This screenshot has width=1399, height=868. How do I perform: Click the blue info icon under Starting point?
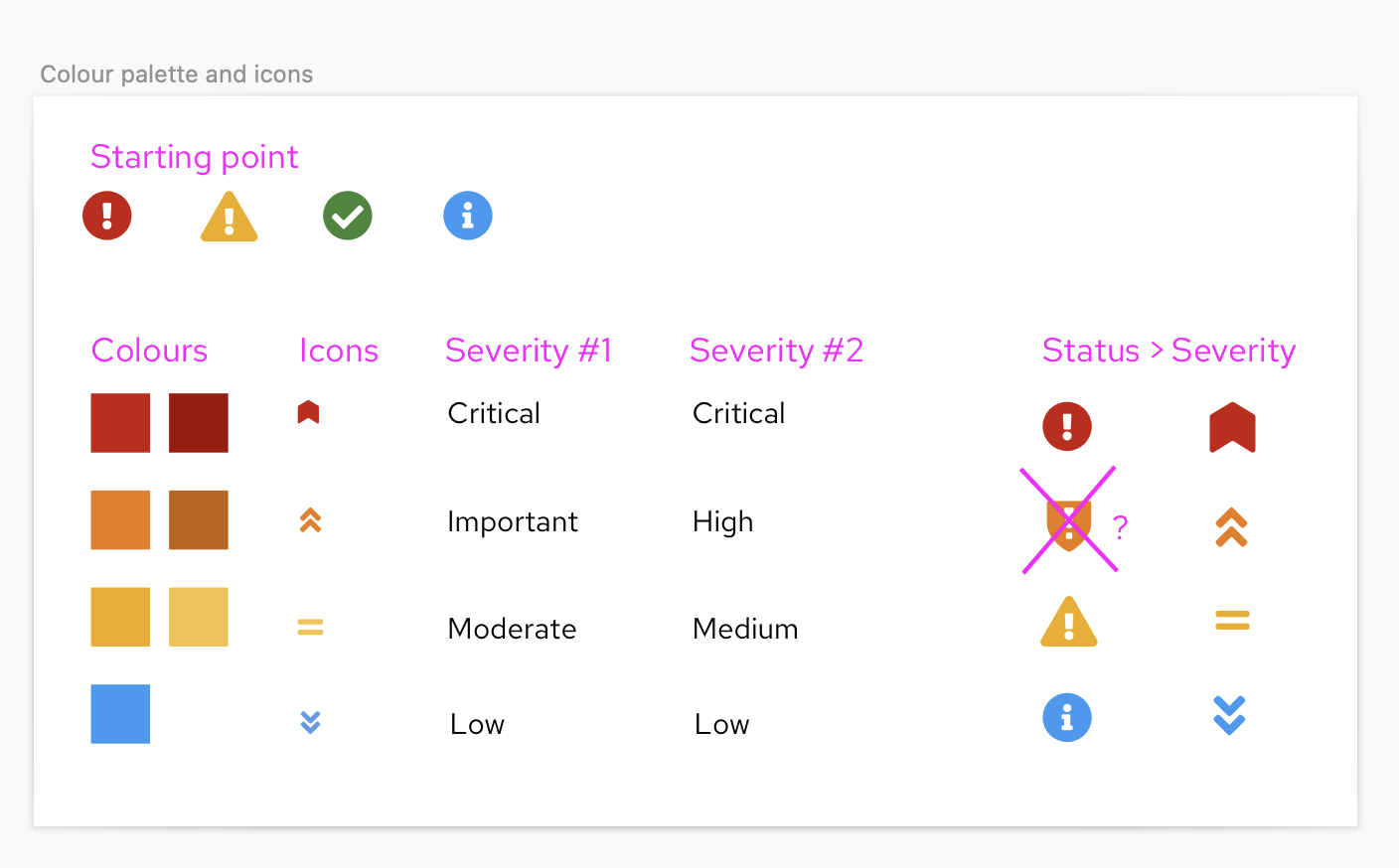(x=468, y=216)
